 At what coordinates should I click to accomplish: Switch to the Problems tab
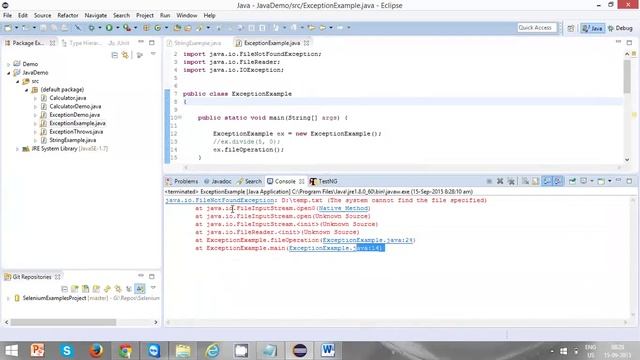pos(182,181)
